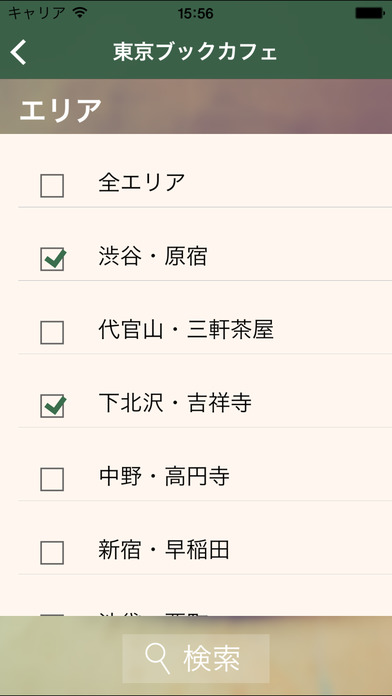This screenshot has height=696, width=392.
Task: Select the 全エリア label text
Action: tap(142, 182)
